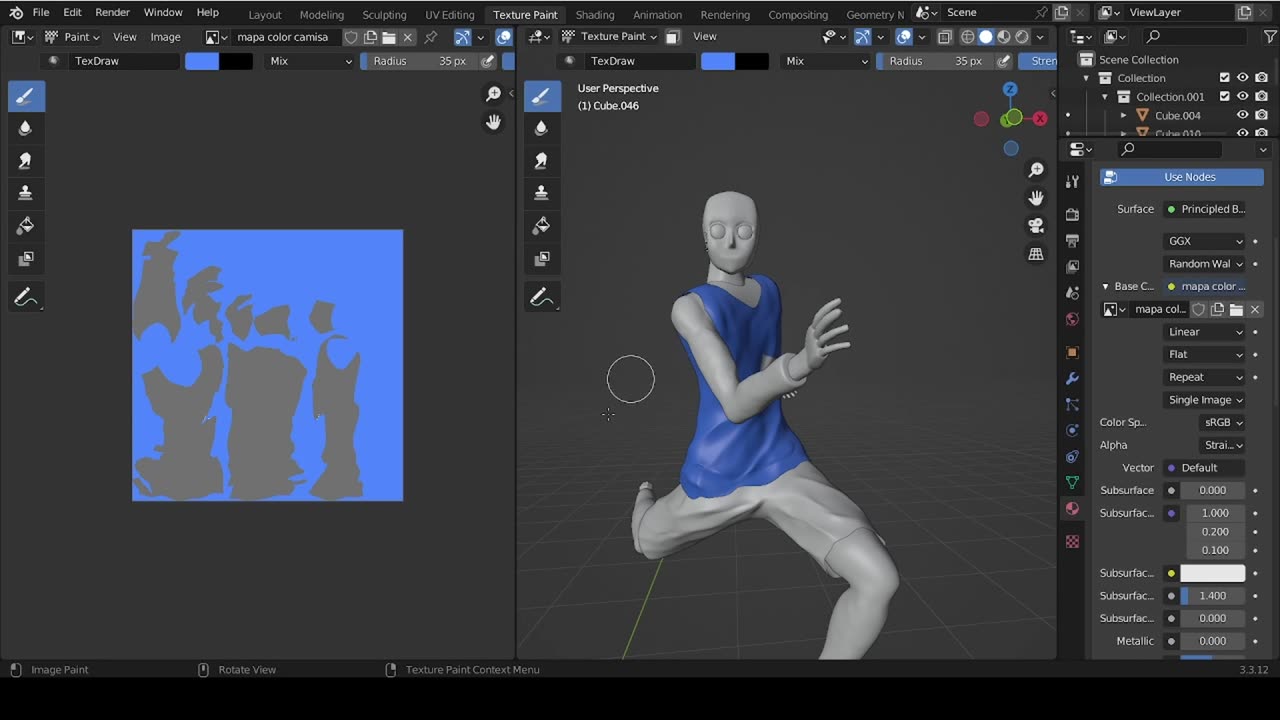The height and width of the screenshot is (720, 1280).
Task: Toggle Collection exclude checkbox
Action: point(1224,78)
